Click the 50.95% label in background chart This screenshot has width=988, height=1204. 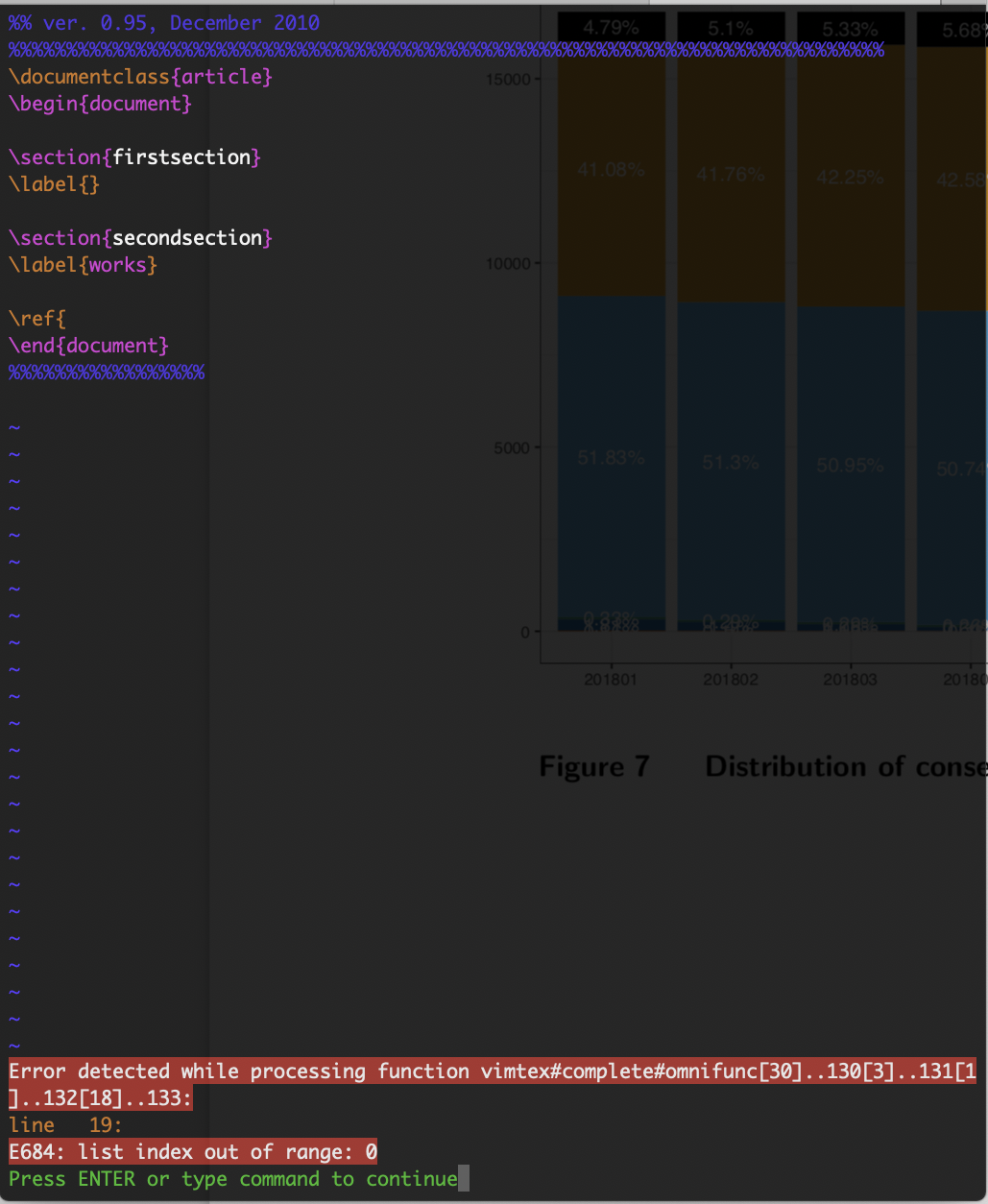(x=850, y=466)
